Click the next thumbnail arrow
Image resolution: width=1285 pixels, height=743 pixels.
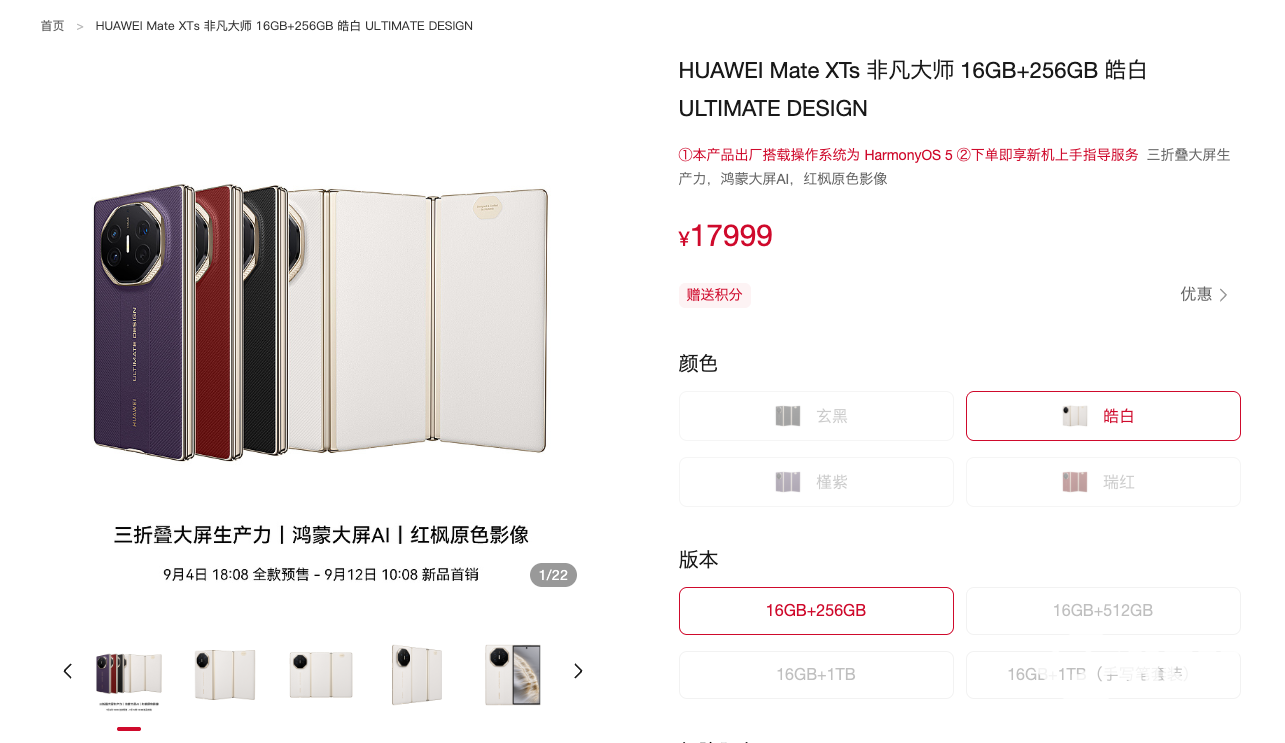point(577,671)
